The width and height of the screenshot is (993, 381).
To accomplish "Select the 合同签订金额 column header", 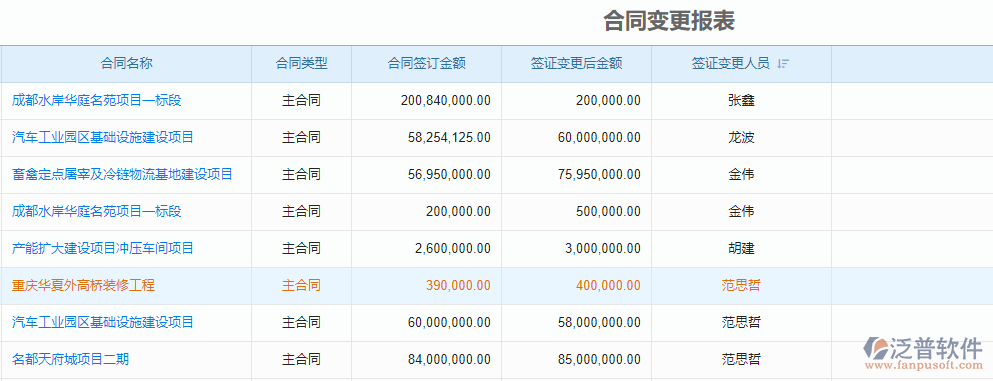I will pyautogui.click(x=427, y=63).
